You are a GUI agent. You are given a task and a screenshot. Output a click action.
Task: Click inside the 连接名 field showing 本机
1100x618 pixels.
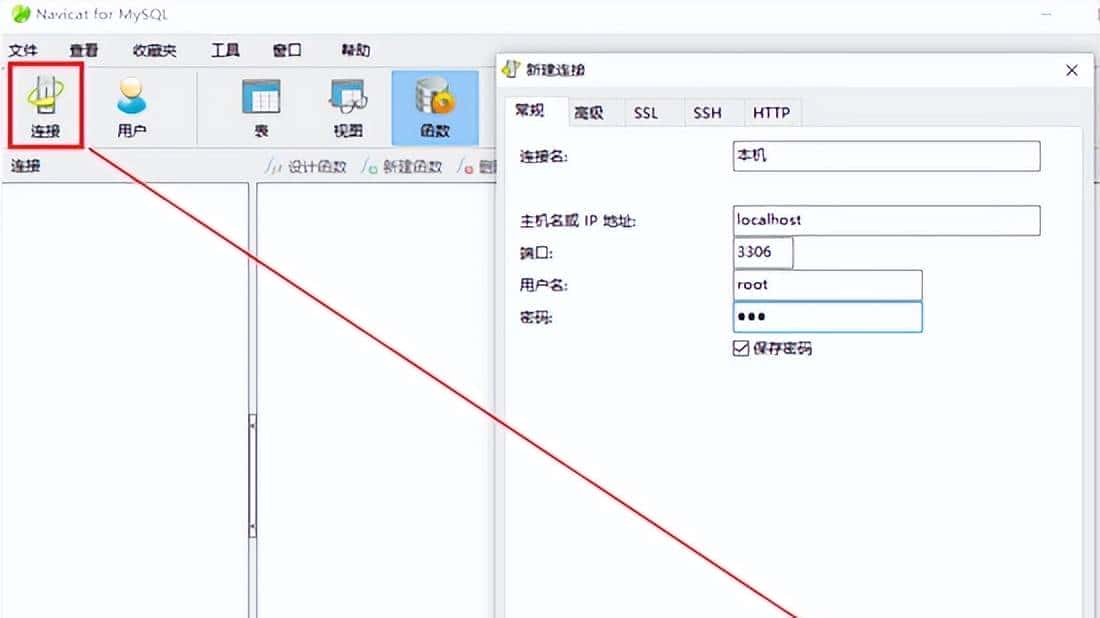pyautogui.click(x=885, y=156)
